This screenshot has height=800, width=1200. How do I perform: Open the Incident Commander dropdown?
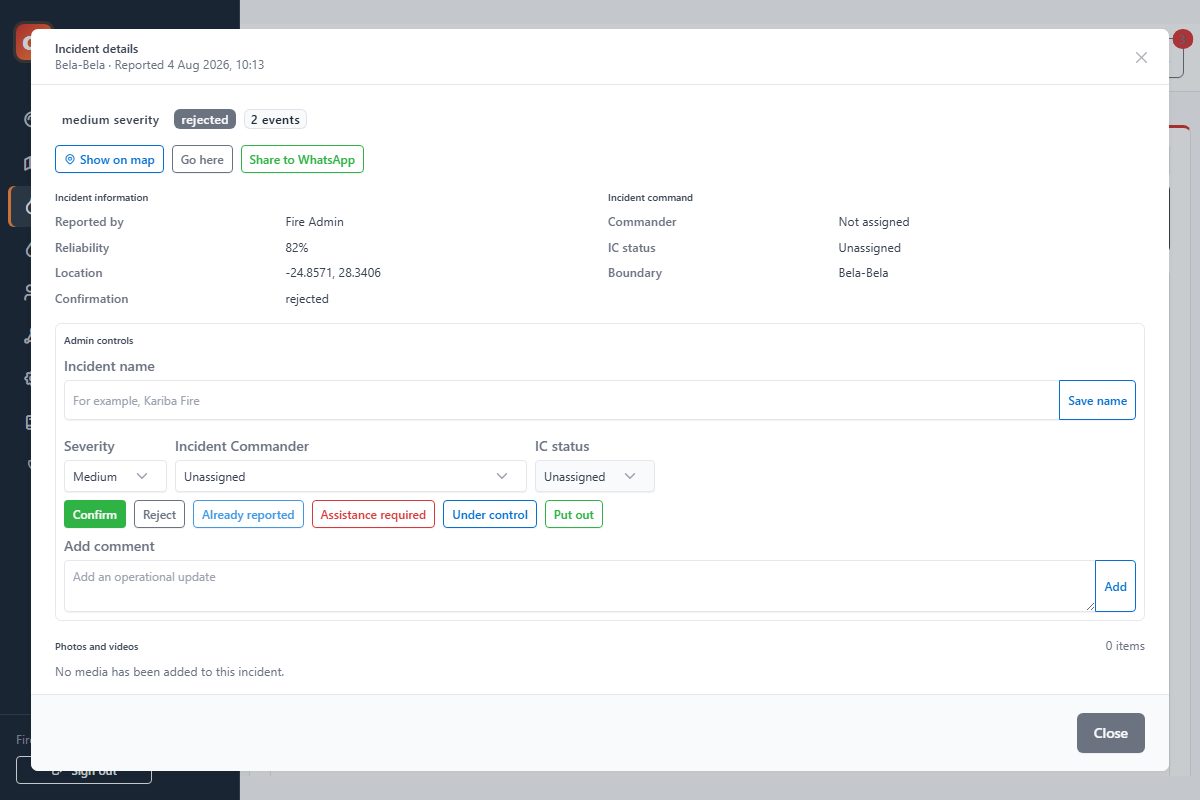coord(350,476)
